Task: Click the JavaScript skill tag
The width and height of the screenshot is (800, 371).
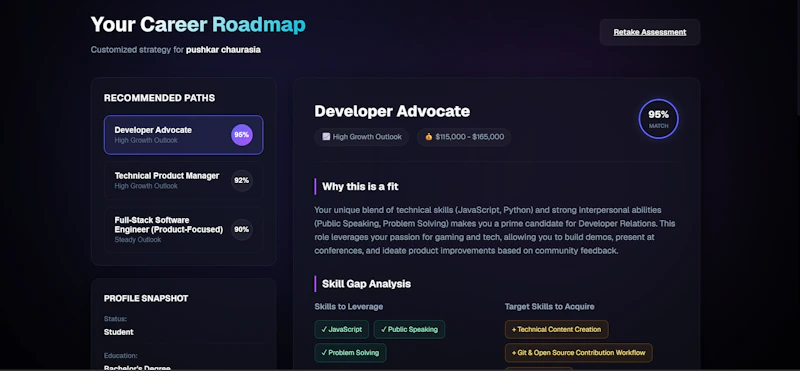Action: click(x=342, y=330)
